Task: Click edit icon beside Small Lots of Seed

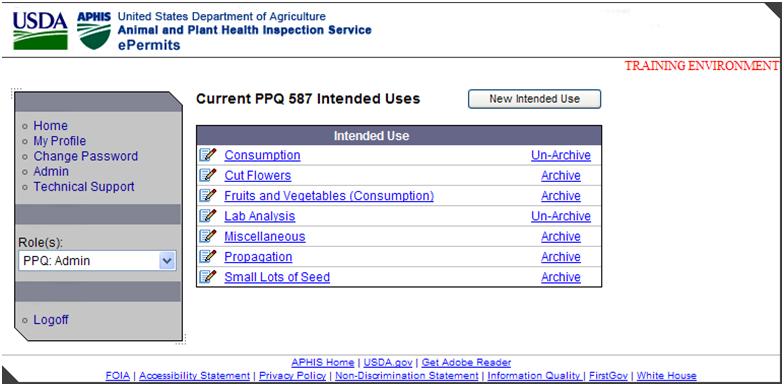Action: (208, 276)
